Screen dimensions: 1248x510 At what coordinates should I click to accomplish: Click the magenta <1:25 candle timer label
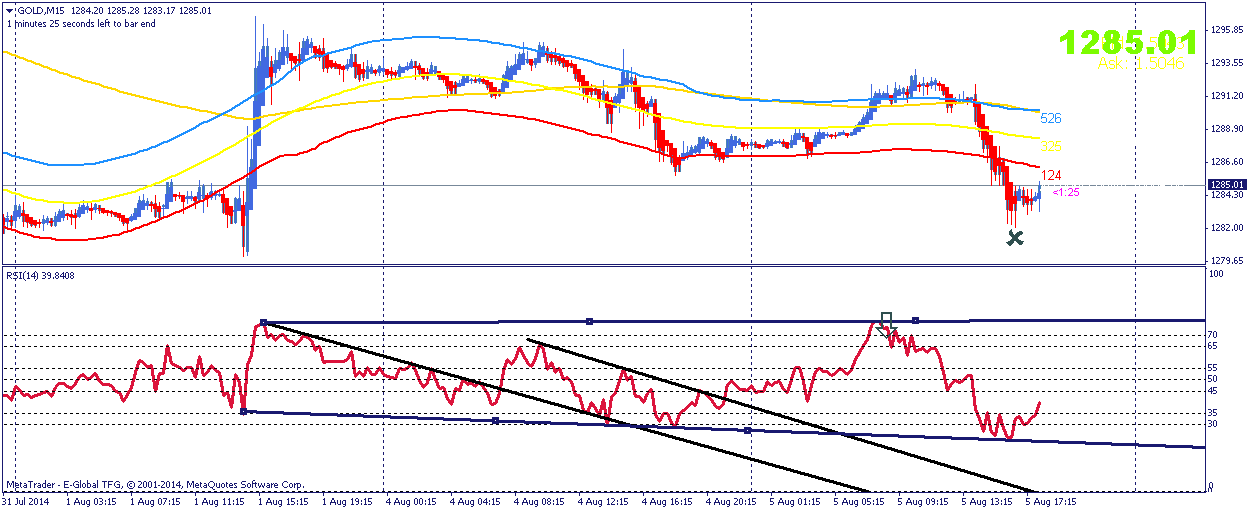click(1066, 192)
